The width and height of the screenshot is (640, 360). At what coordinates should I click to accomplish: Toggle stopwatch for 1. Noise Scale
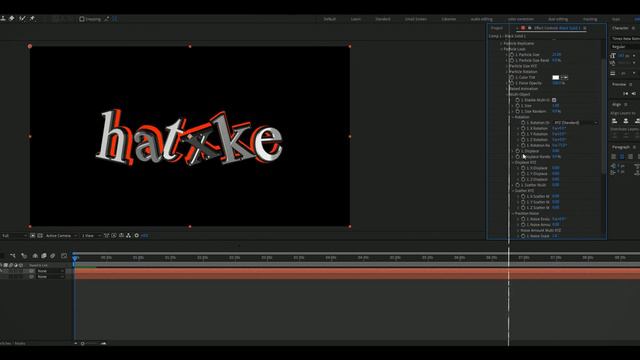523,236
